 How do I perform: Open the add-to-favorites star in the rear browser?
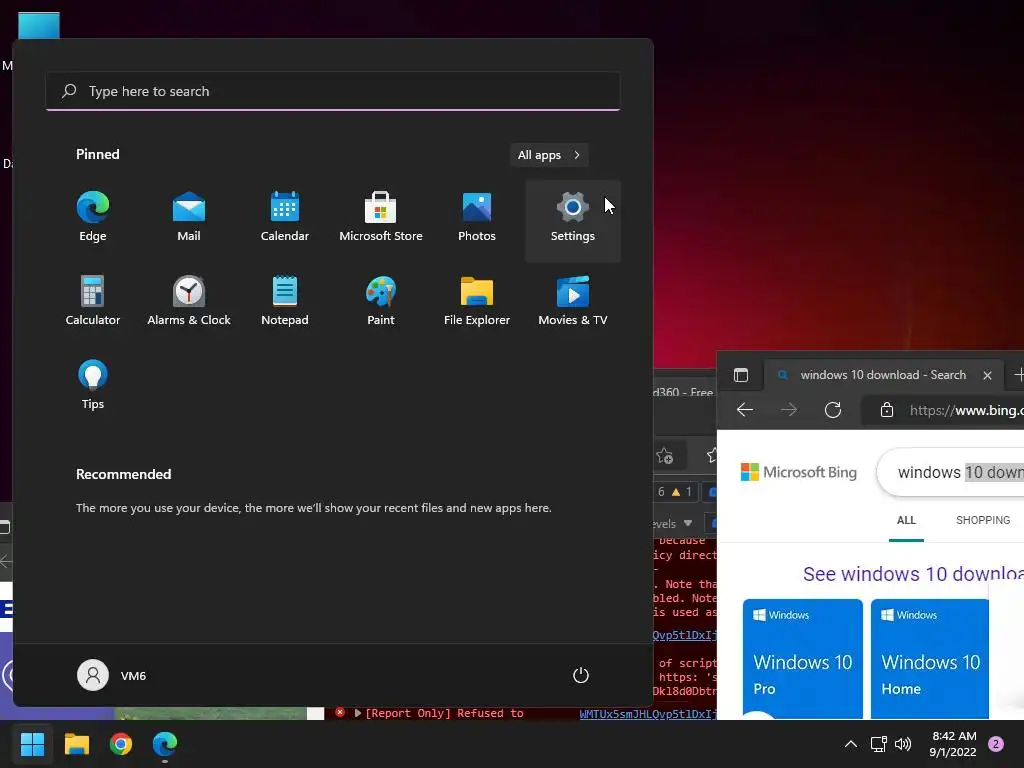[x=665, y=456]
